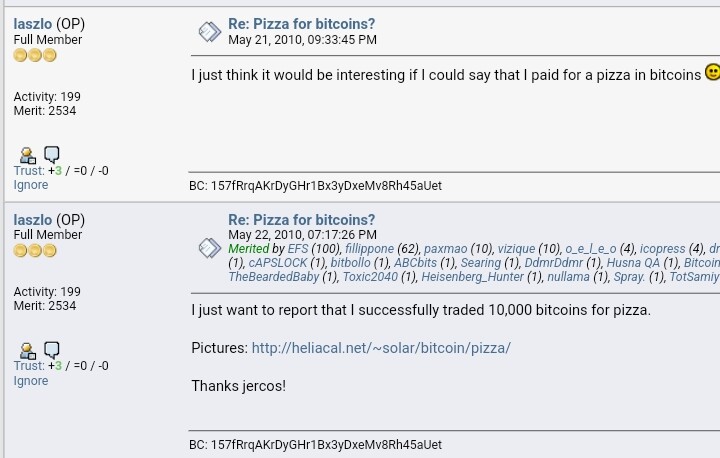Screen dimensions: 720x458
Task: Open profile icon in second laszlo post
Action: pyautogui.click(x=28, y=351)
